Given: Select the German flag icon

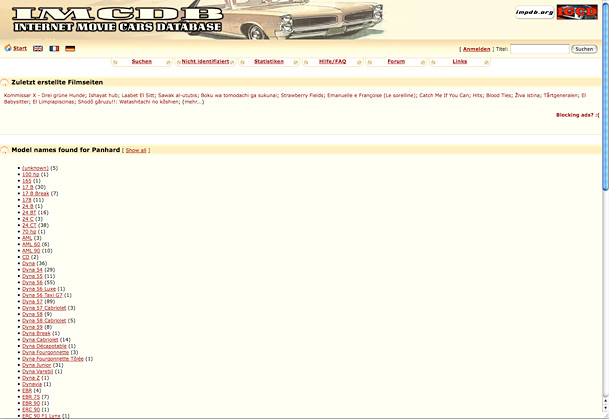Looking at the screenshot, I should (x=70, y=48).
